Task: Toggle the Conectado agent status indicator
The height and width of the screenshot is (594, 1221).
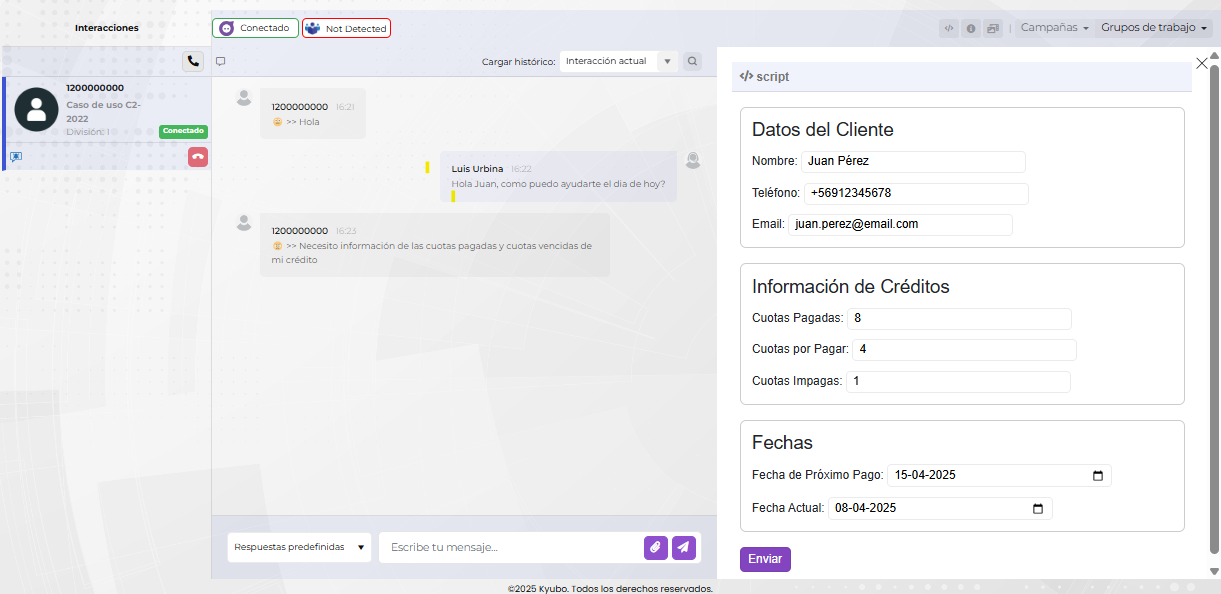Action: (x=255, y=28)
